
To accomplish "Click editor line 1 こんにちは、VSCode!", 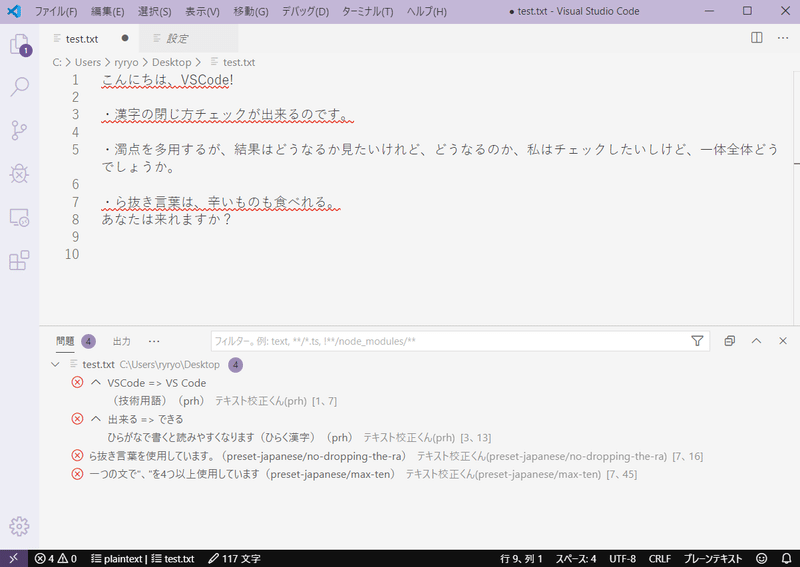I will coord(167,80).
